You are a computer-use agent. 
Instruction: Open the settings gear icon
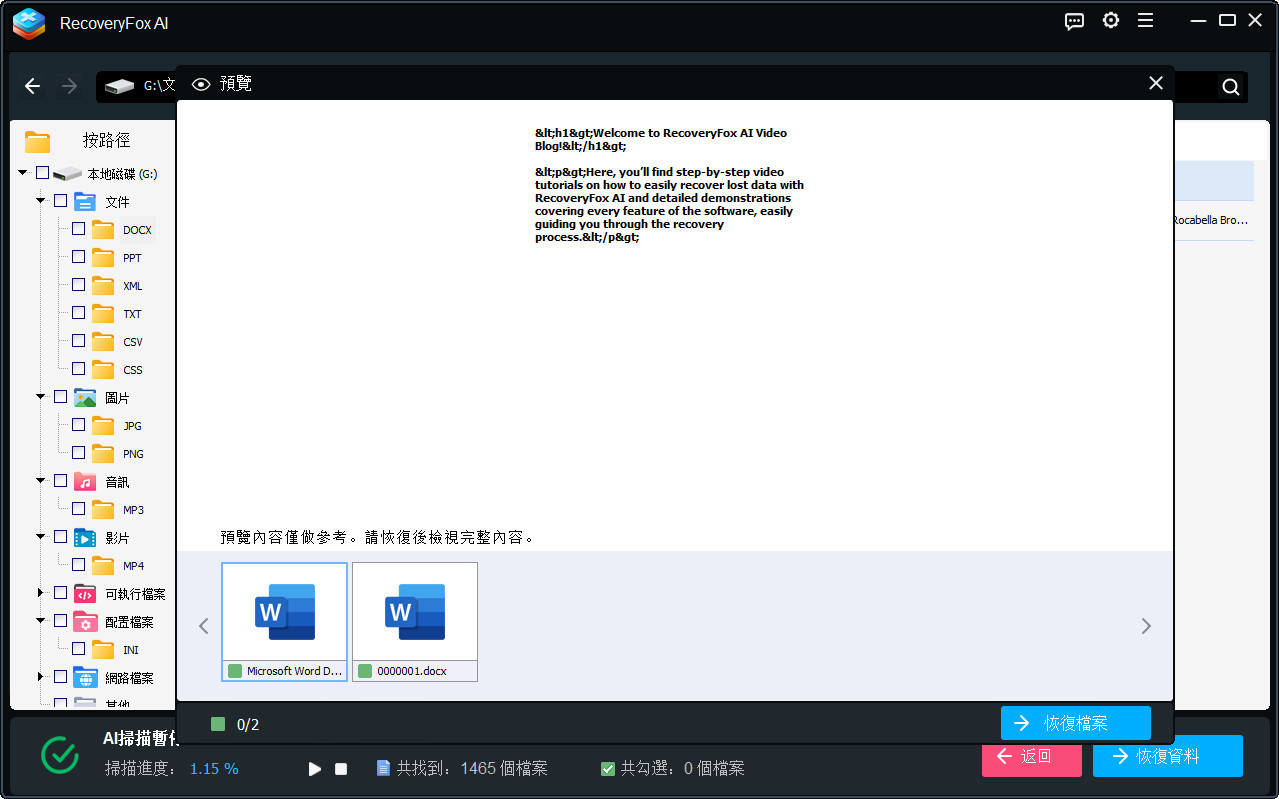click(x=1110, y=20)
